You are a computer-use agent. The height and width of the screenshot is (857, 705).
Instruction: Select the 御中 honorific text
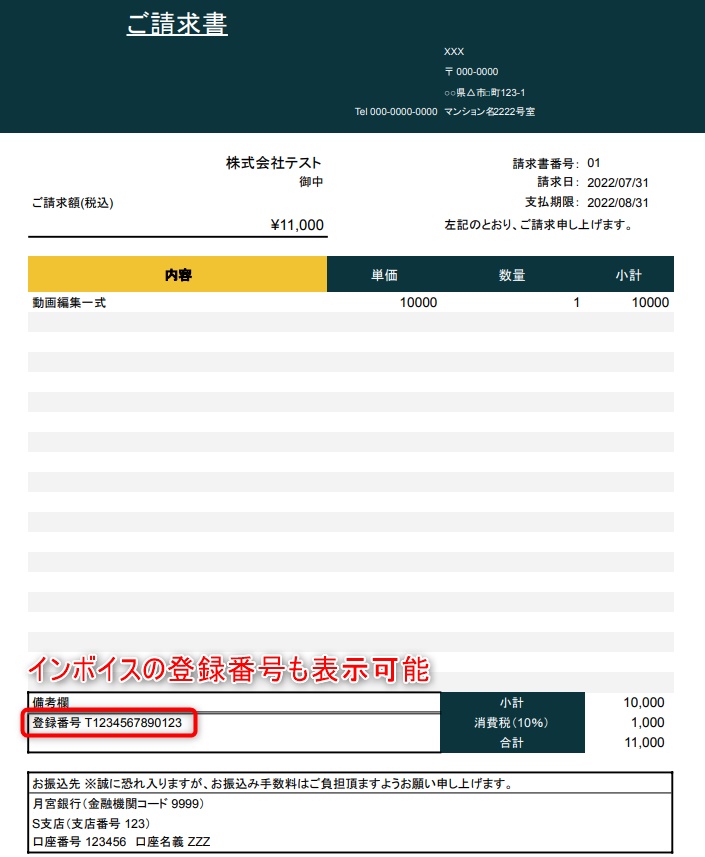(x=311, y=181)
